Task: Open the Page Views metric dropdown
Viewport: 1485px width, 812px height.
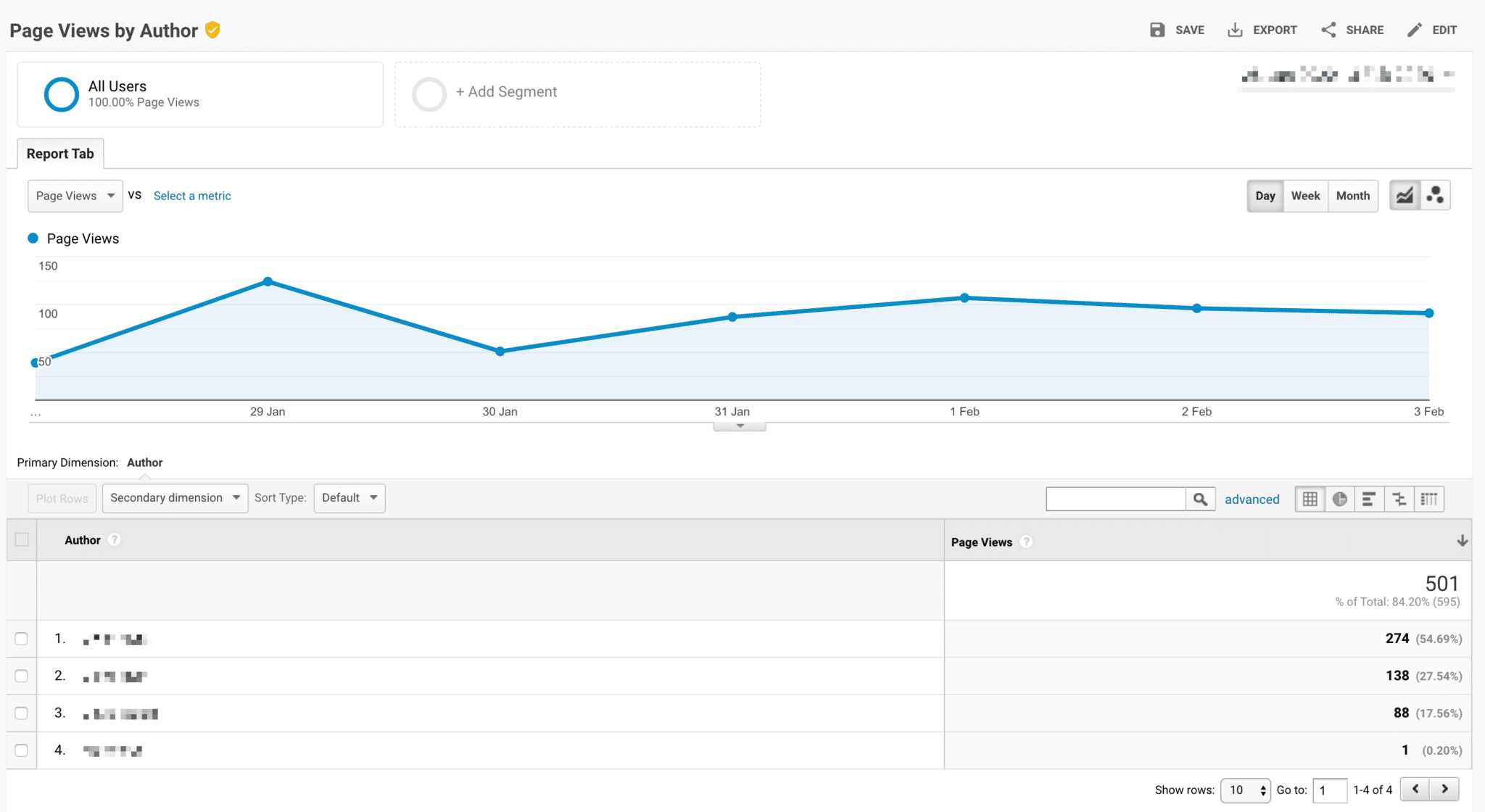Action: click(x=75, y=196)
